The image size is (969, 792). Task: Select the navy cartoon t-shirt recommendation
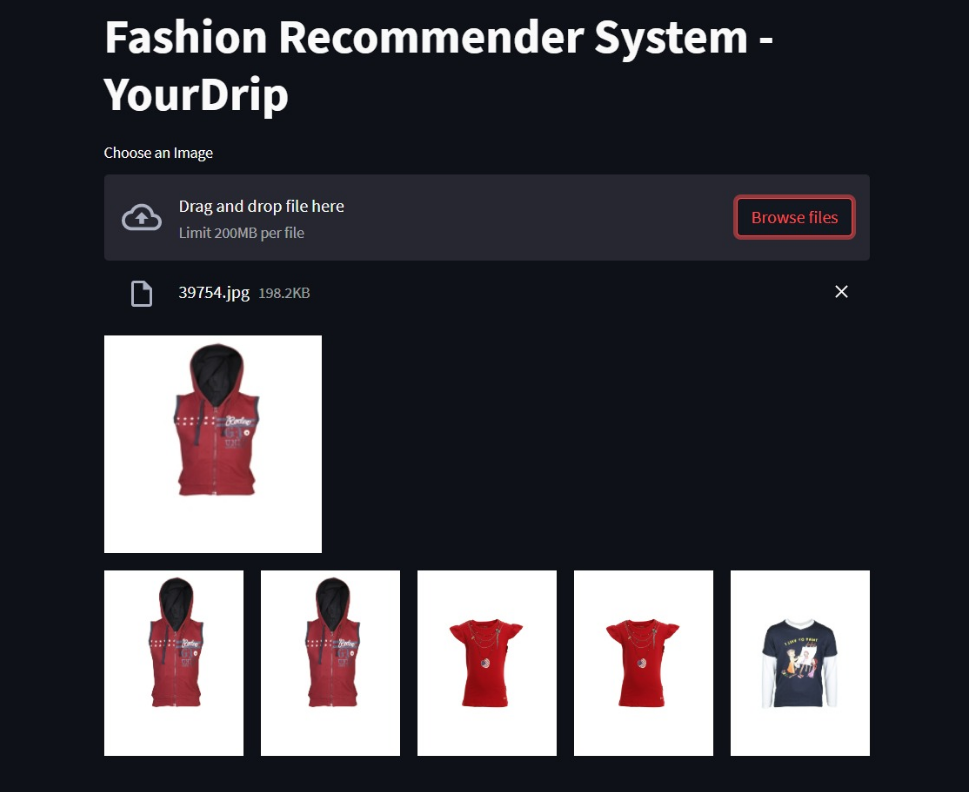tap(800, 663)
